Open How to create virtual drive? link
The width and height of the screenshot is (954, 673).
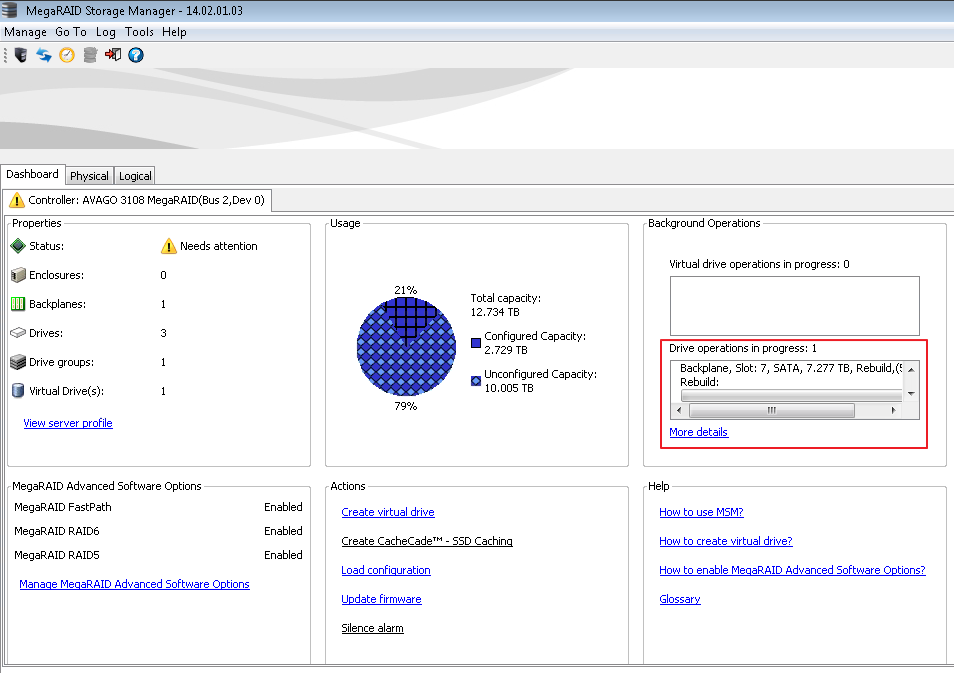(x=726, y=541)
